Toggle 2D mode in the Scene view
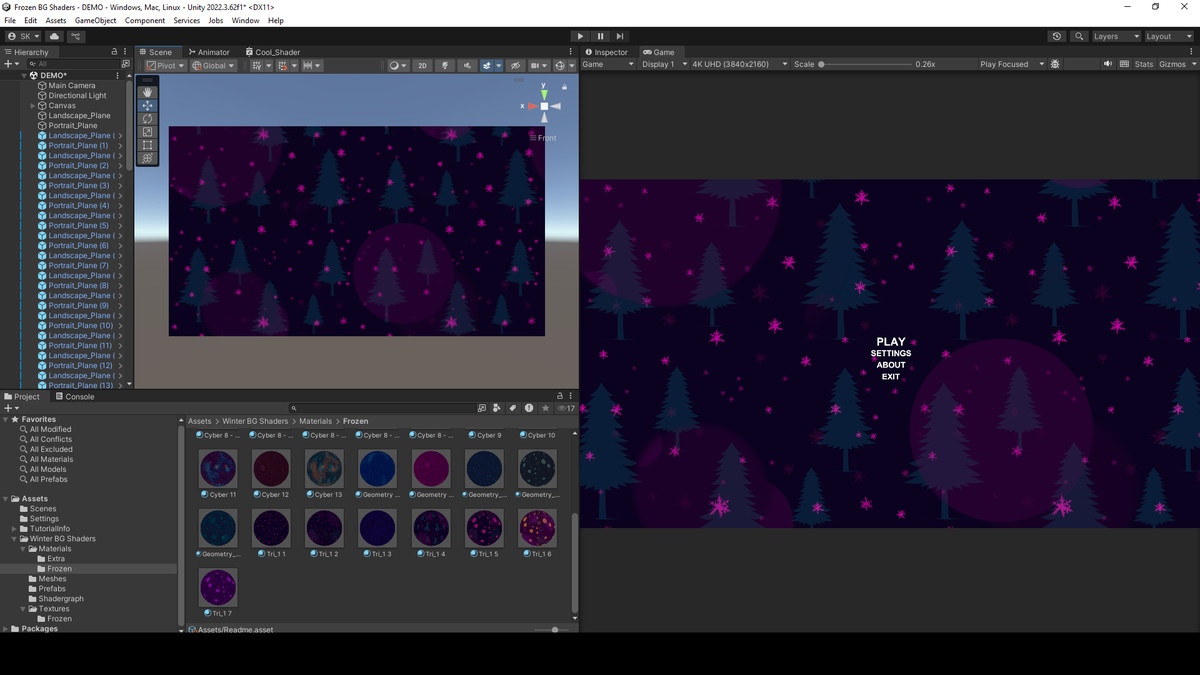The height and width of the screenshot is (675, 1200). pyautogui.click(x=422, y=65)
